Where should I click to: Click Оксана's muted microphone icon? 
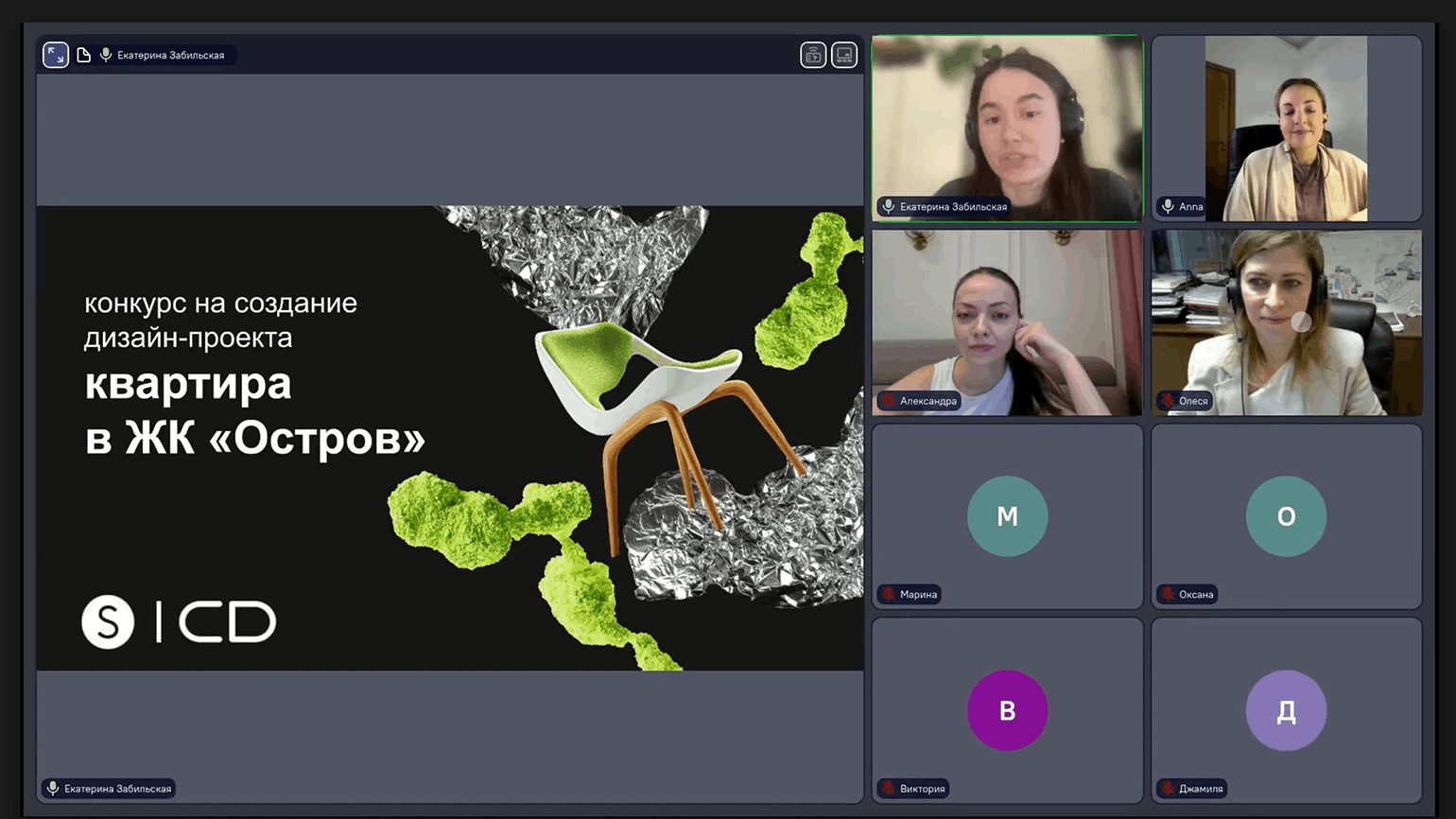1168,595
